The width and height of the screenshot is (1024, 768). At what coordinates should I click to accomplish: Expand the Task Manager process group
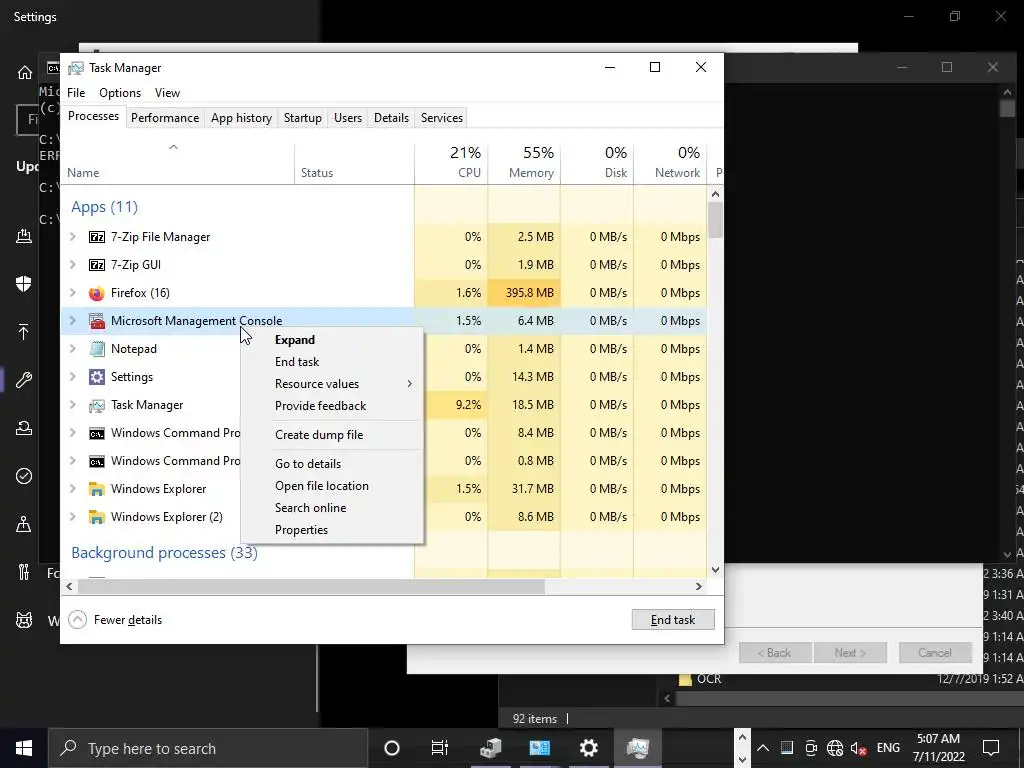coord(73,406)
